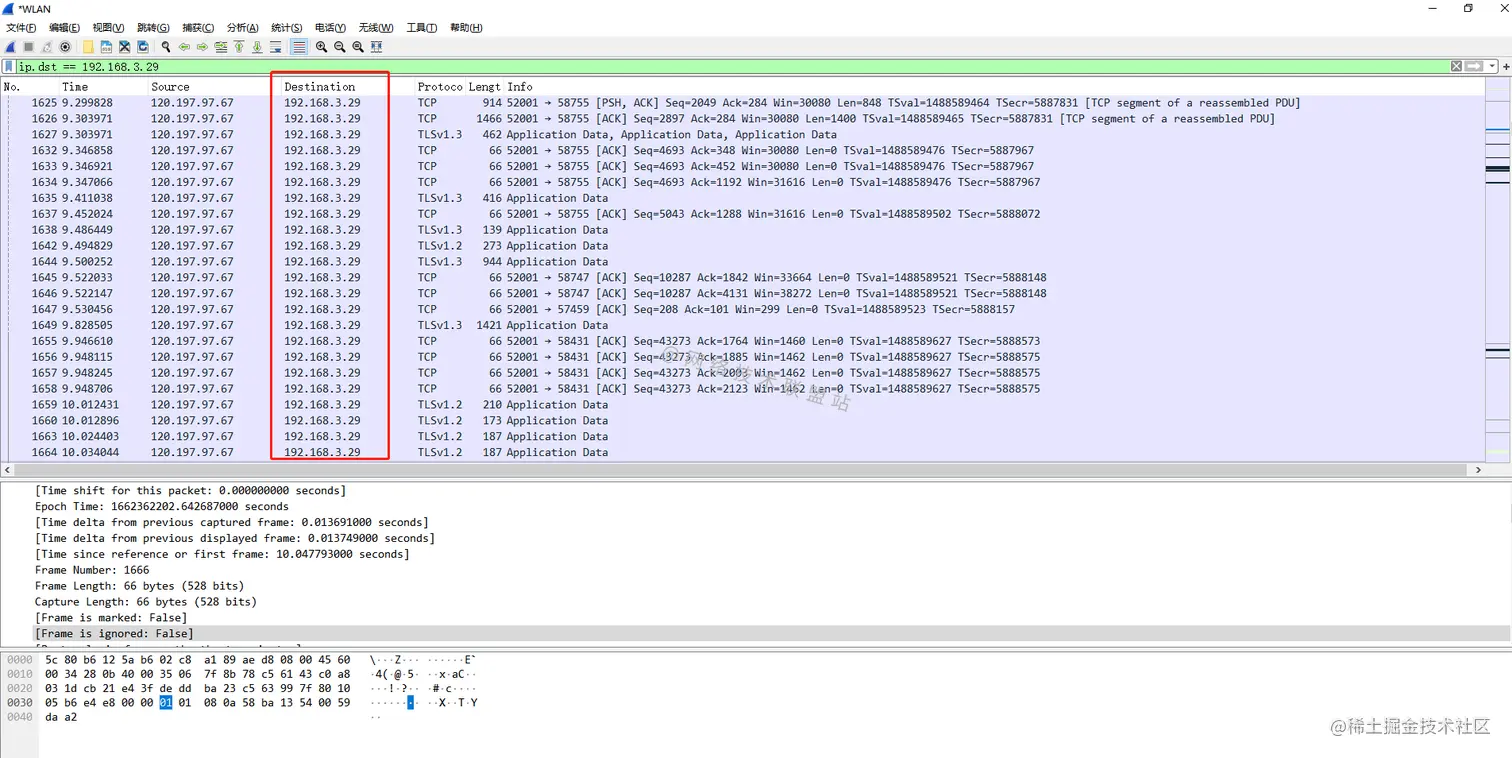The width and height of the screenshot is (1512, 758).
Task: Sort by the Protocol column header
Action: coord(440,87)
